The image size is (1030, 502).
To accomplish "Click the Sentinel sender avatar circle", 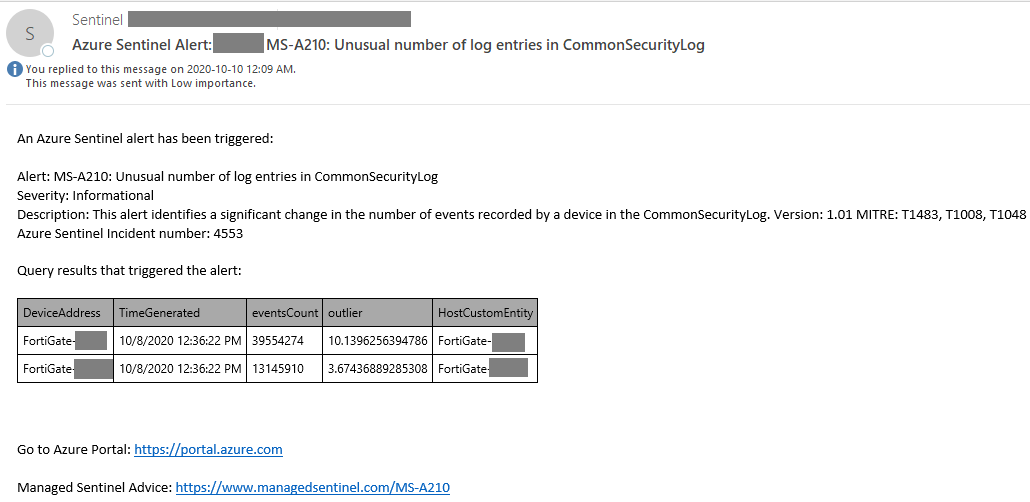I will pos(30,34).
